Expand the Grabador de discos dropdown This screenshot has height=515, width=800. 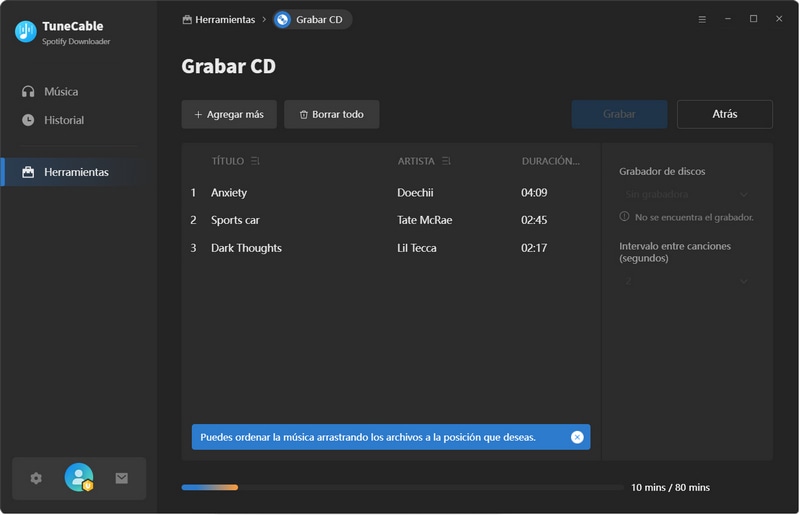pos(686,194)
